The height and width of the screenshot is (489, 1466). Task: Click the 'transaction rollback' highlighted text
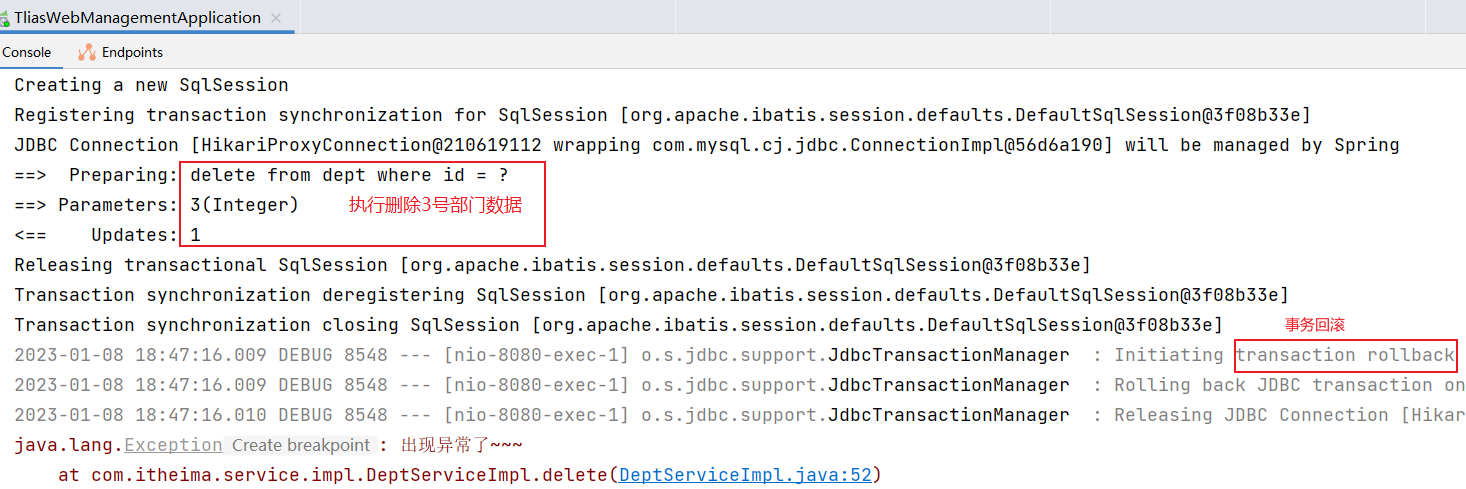(x=1344, y=355)
